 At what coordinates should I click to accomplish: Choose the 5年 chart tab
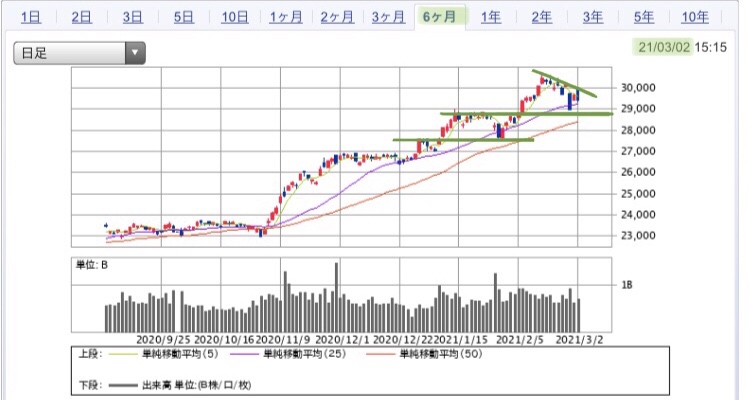coord(644,18)
